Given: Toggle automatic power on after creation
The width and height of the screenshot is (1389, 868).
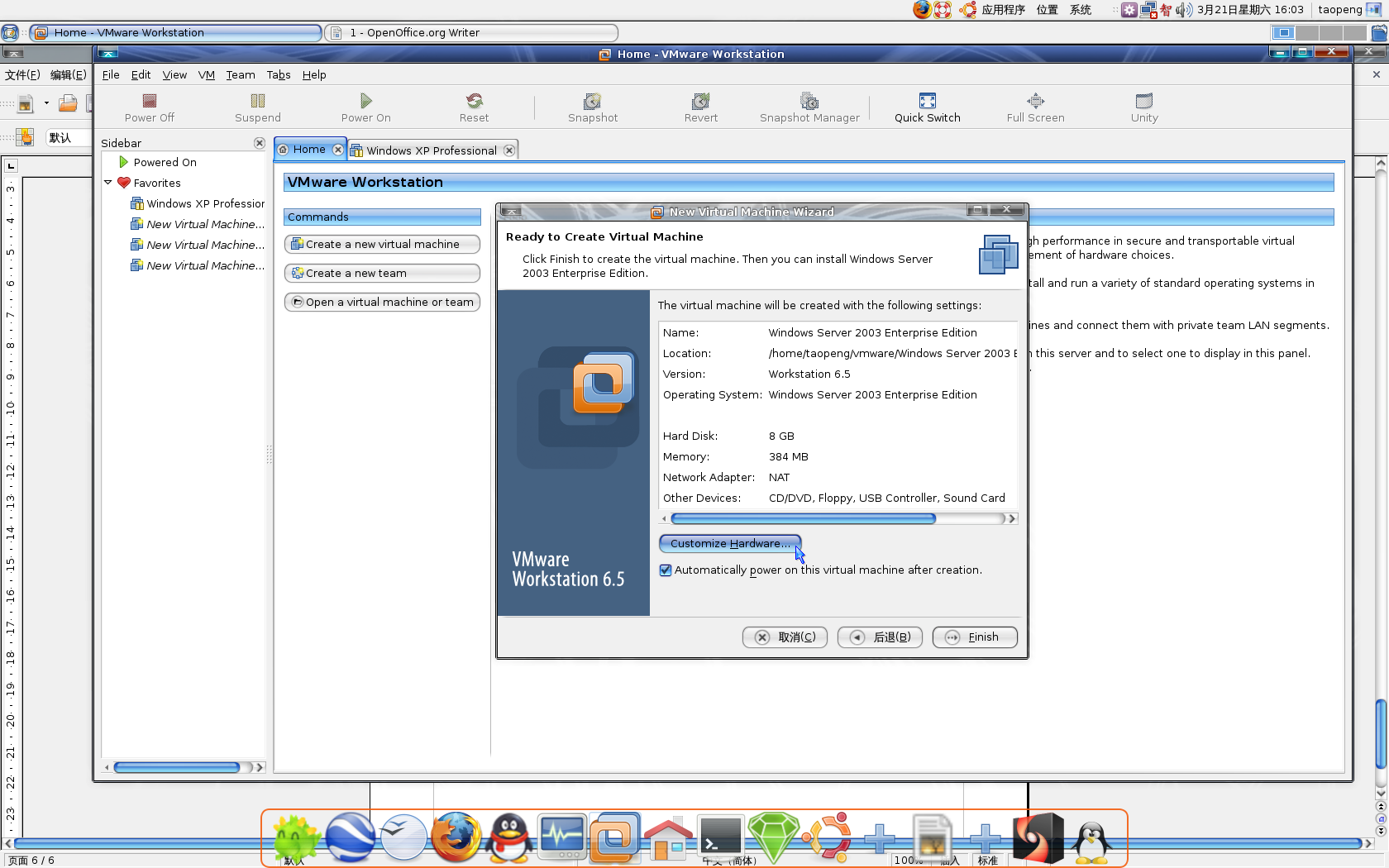Looking at the screenshot, I should coord(666,570).
